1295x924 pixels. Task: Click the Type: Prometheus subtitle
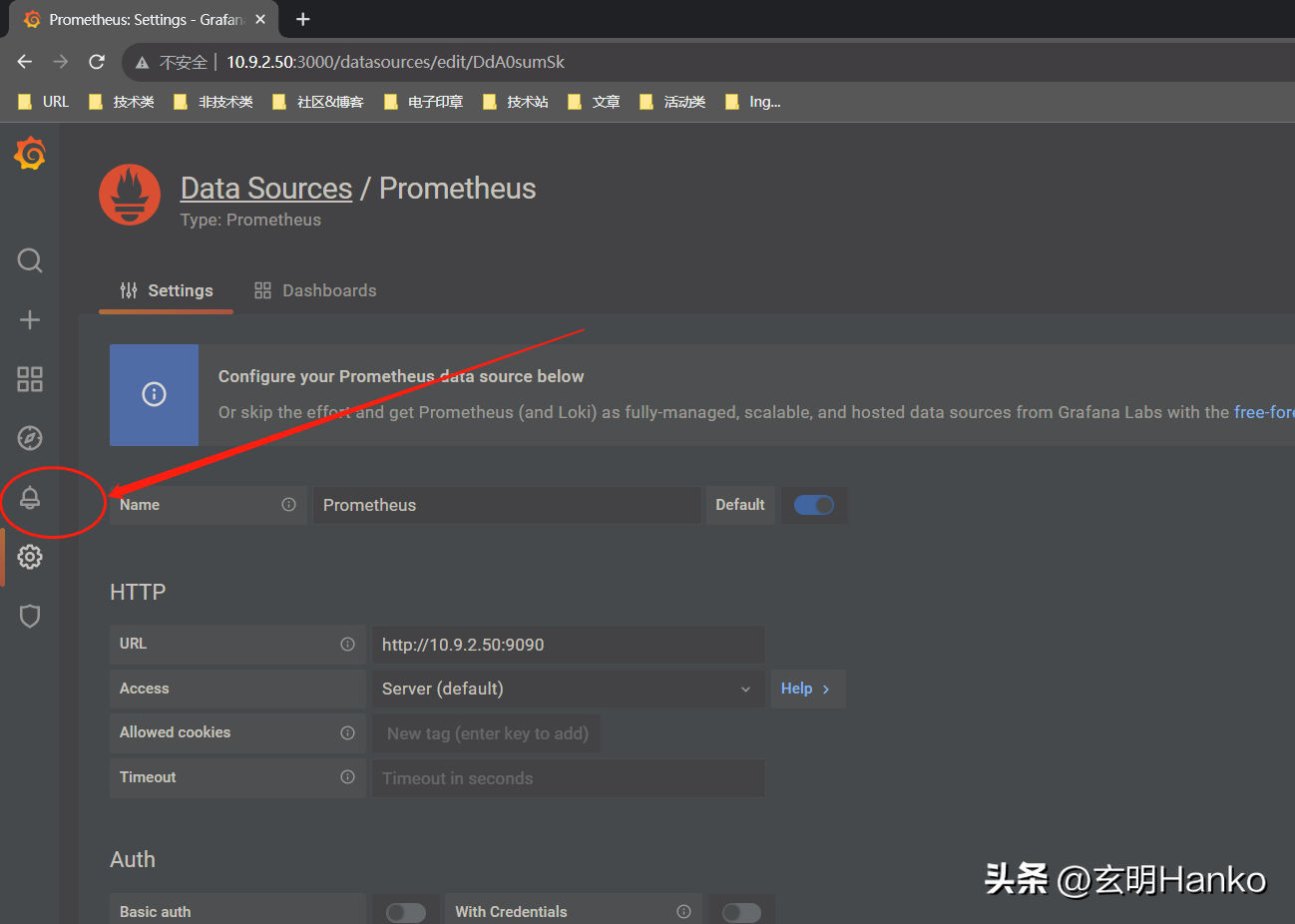coord(250,220)
